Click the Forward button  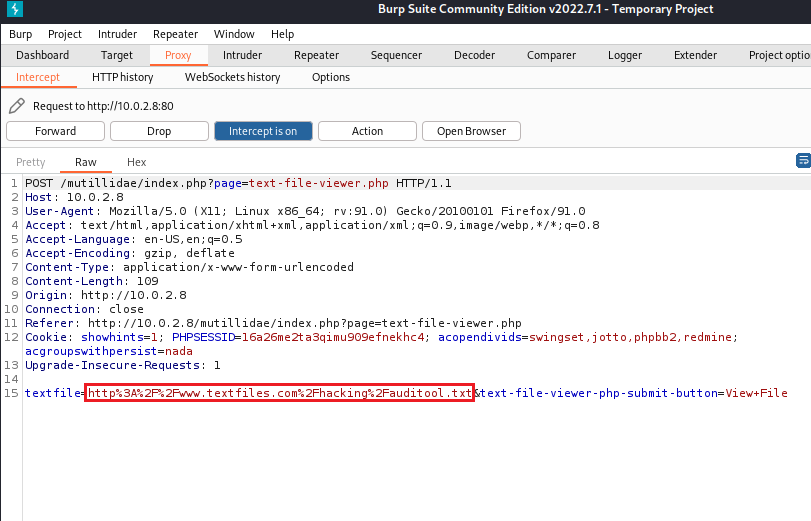(55, 131)
